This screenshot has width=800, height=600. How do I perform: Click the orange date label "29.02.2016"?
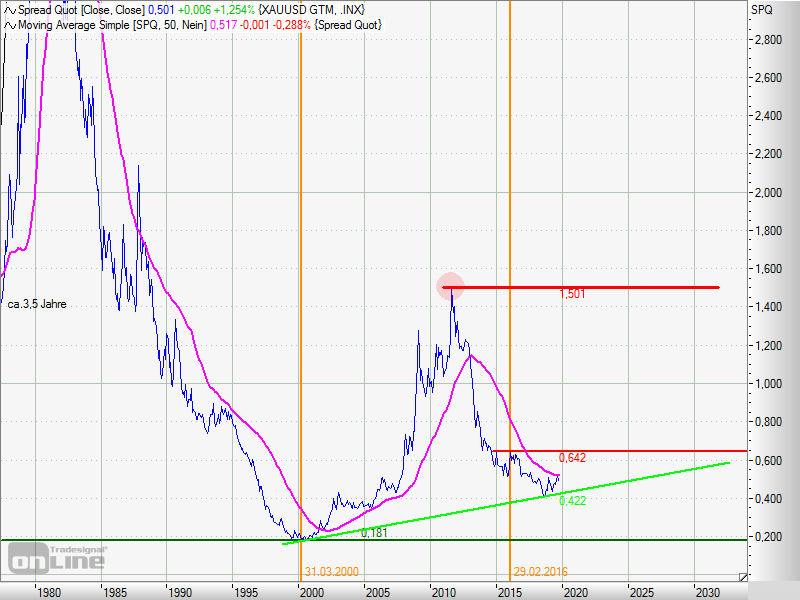[540, 571]
